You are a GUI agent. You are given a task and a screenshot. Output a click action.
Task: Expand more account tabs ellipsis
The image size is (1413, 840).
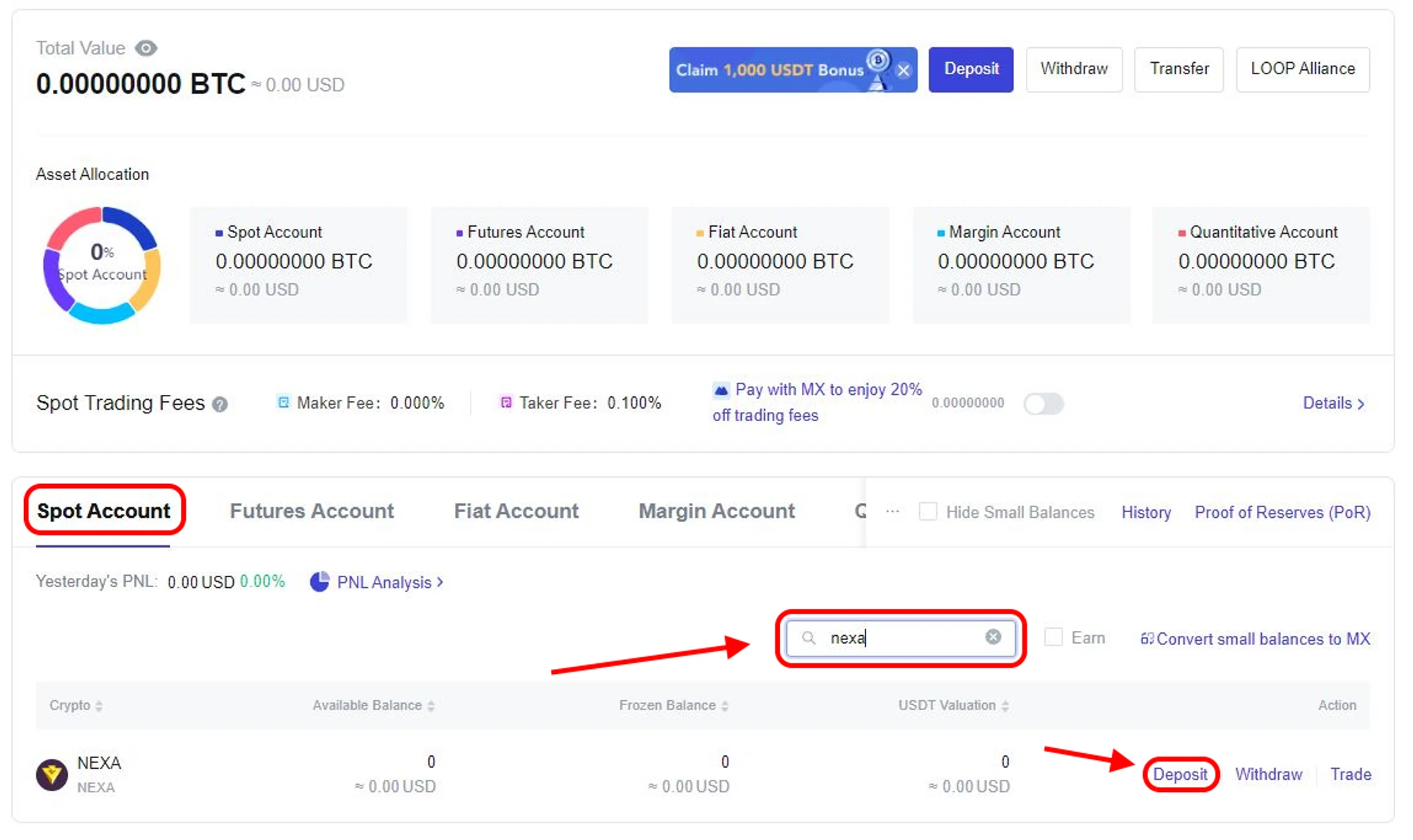click(892, 511)
